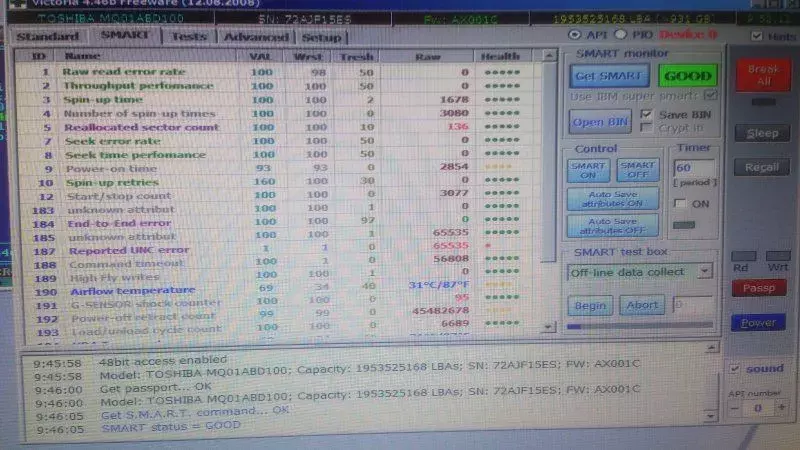Image resolution: width=800 pixels, height=450 pixels.
Task: Click the red Passp button
Action: pos(759,288)
